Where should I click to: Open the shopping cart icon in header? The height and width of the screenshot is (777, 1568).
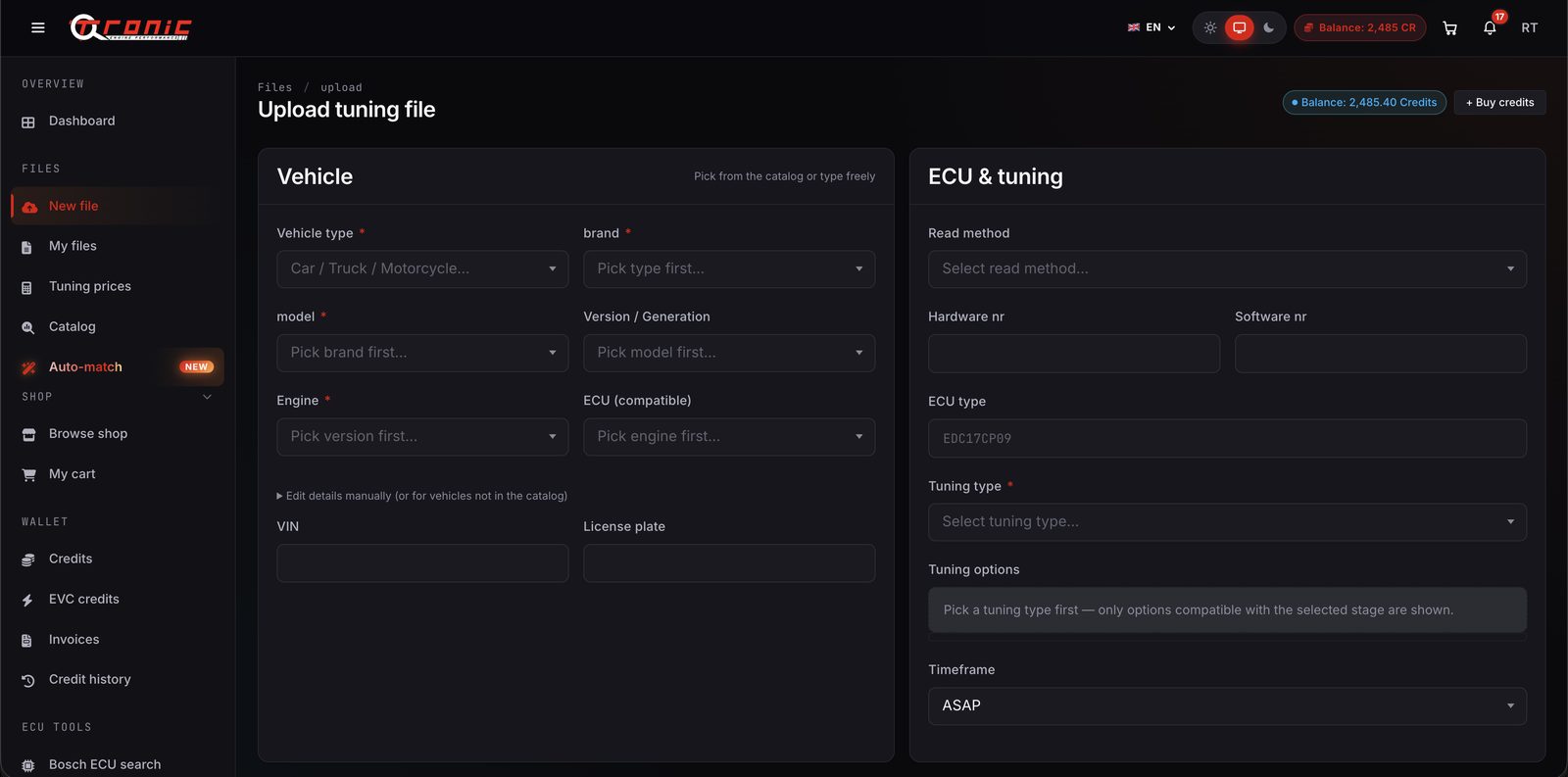[1450, 28]
